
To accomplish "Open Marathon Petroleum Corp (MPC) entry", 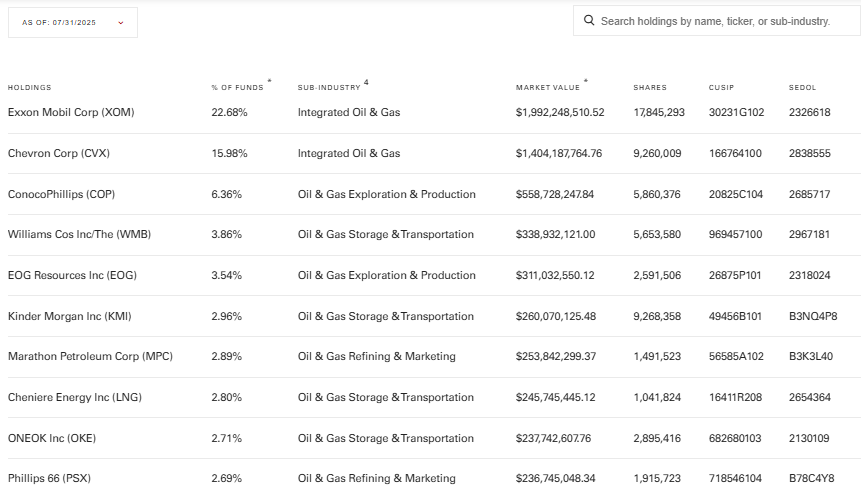I will coord(90,356).
